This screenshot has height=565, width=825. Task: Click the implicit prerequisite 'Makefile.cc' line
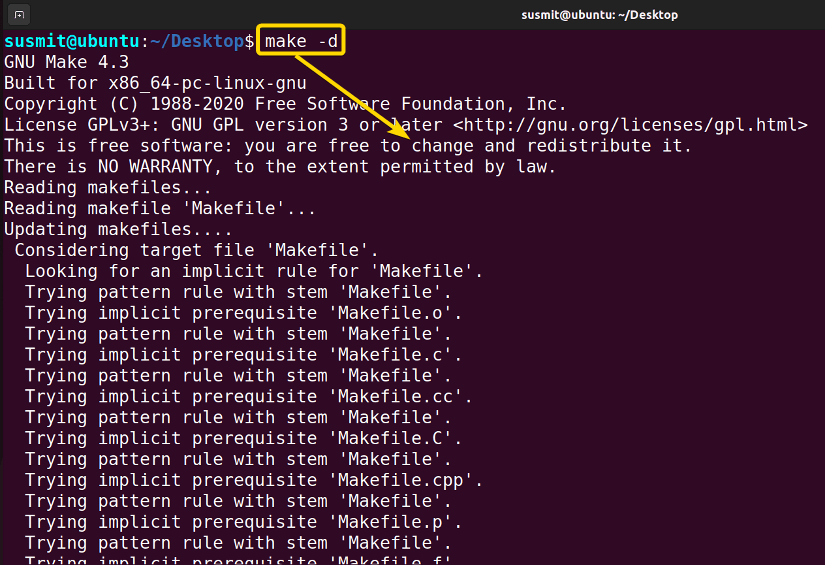(x=248, y=397)
